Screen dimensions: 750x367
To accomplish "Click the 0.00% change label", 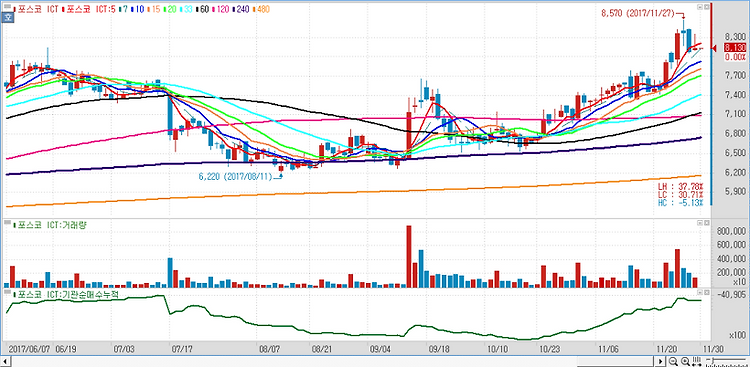I will pyautogui.click(x=735, y=57).
